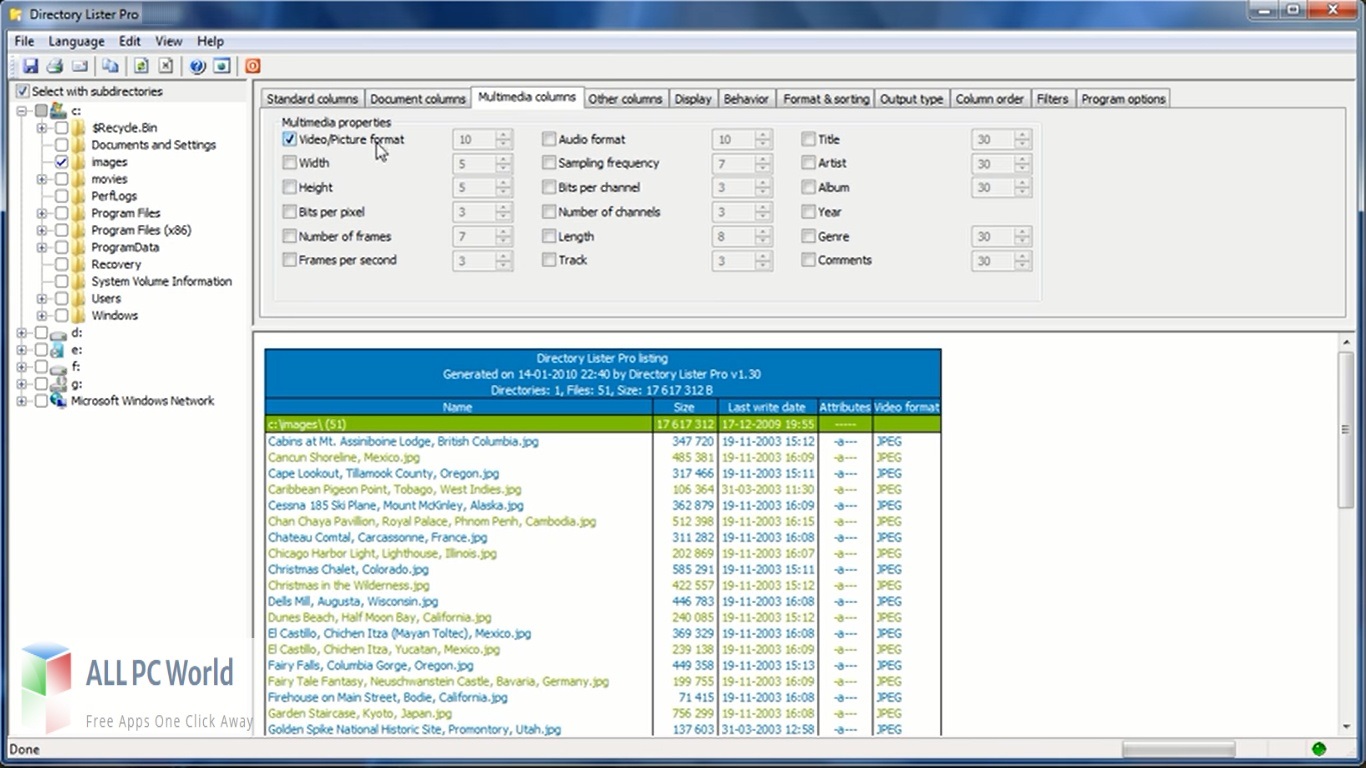
Task: Check the Frames per second box
Action: 290,260
